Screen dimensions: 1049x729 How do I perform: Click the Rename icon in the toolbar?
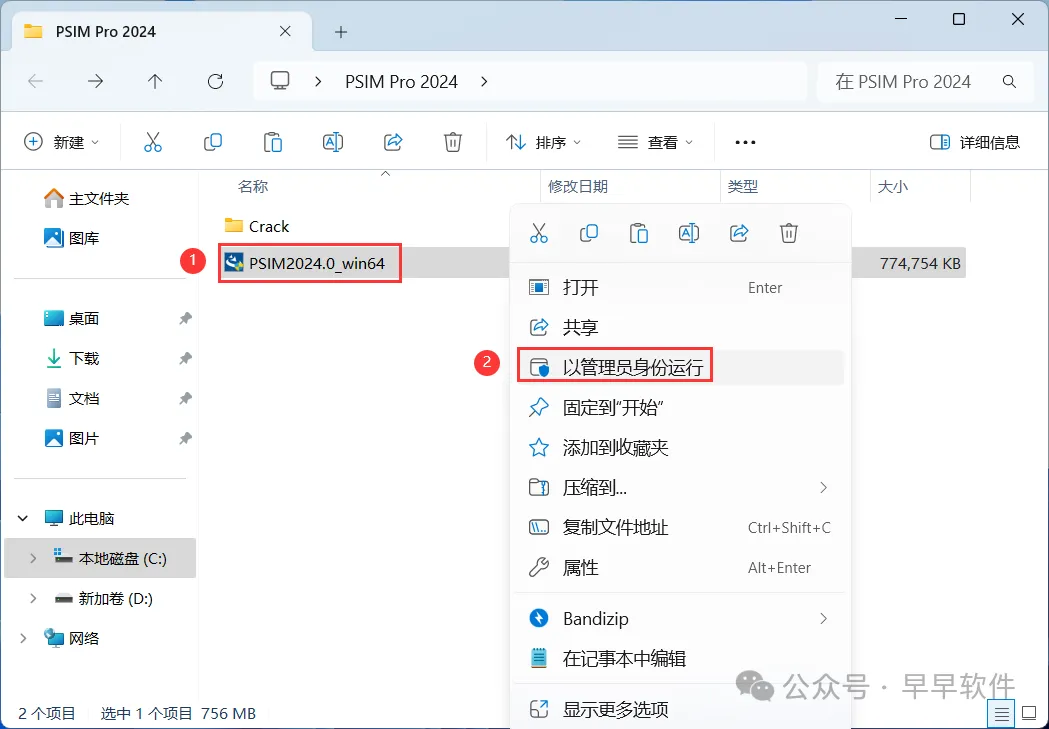pos(332,142)
